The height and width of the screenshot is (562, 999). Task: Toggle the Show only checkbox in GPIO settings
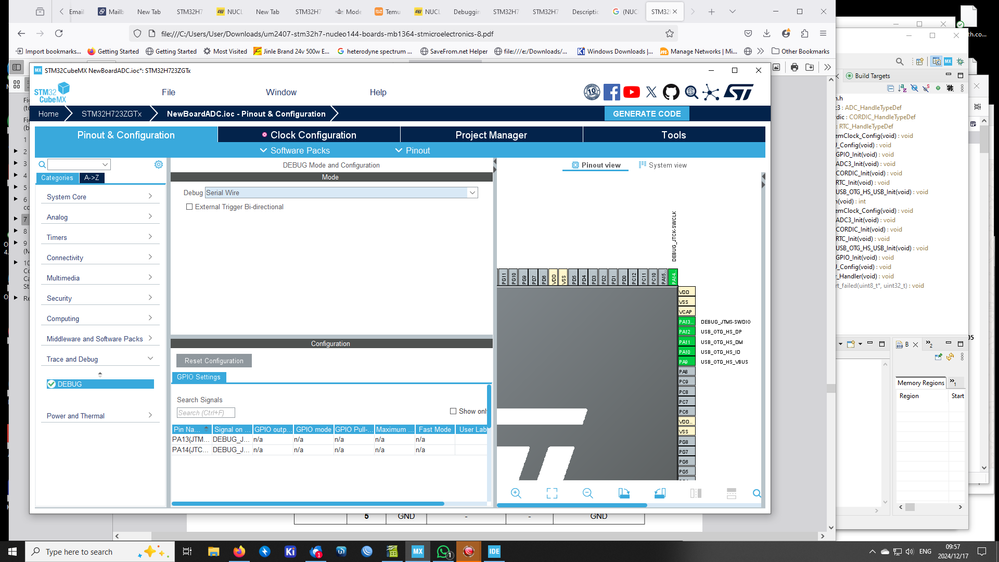click(x=453, y=411)
